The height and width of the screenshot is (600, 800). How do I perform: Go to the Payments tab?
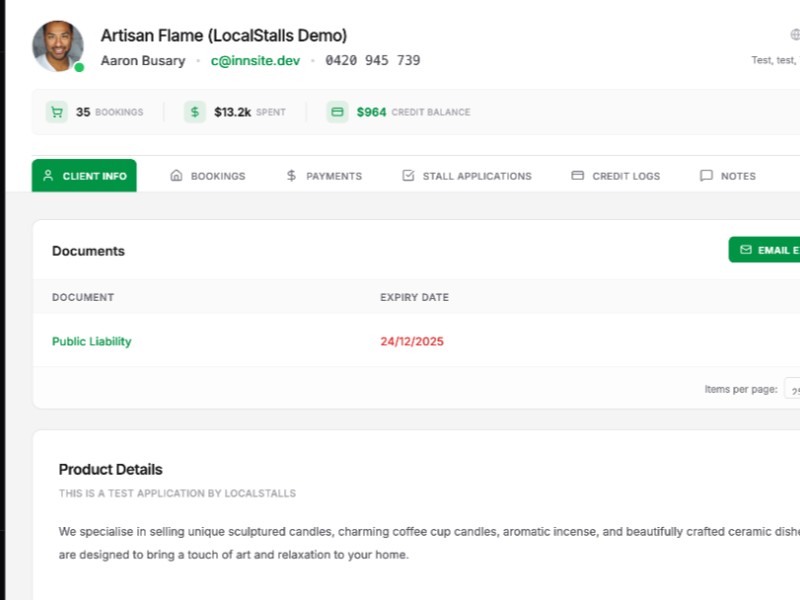coord(324,176)
